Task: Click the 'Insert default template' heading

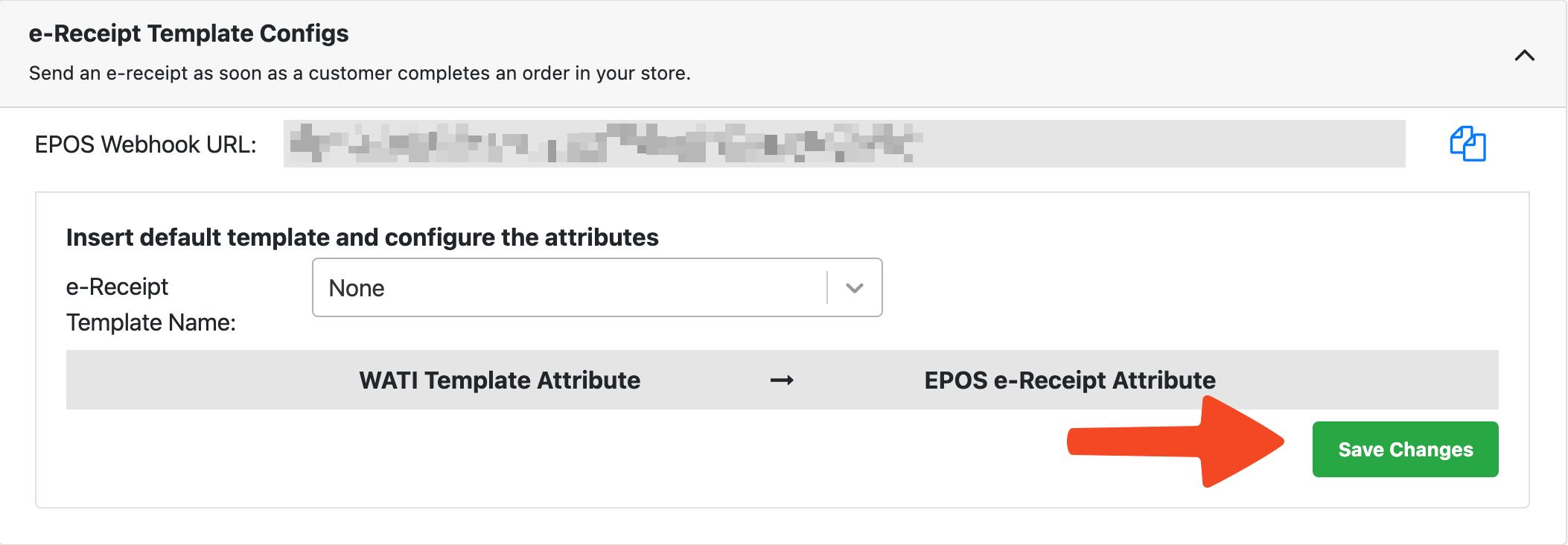Action: pos(362,238)
